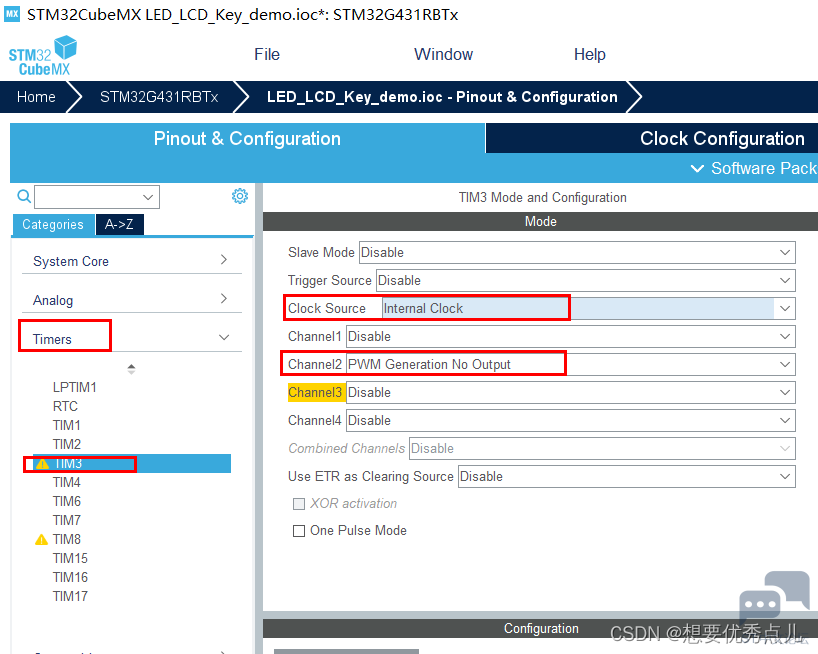The image size is (818, 654).
Task: Click LED_LCD_Key_demo.ioc breadcrumb
Action: [x=442, y=97]
